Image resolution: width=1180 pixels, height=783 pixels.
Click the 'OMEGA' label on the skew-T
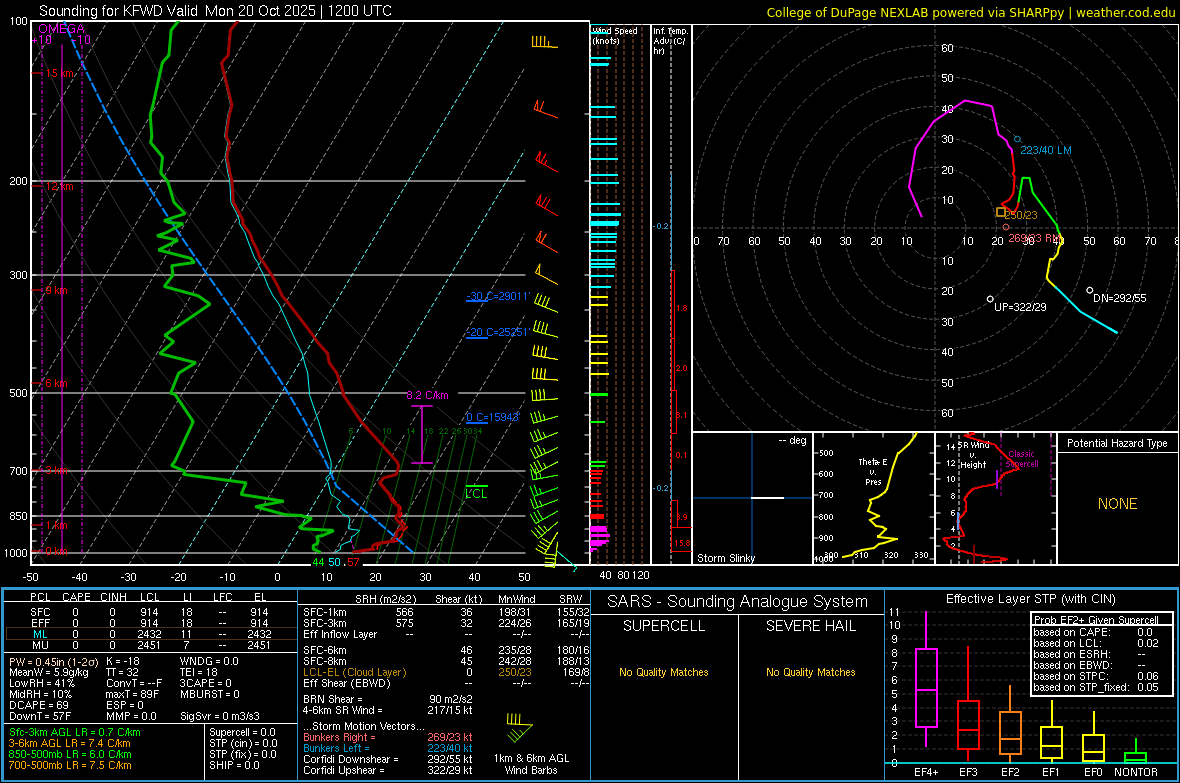pos(61,29)
